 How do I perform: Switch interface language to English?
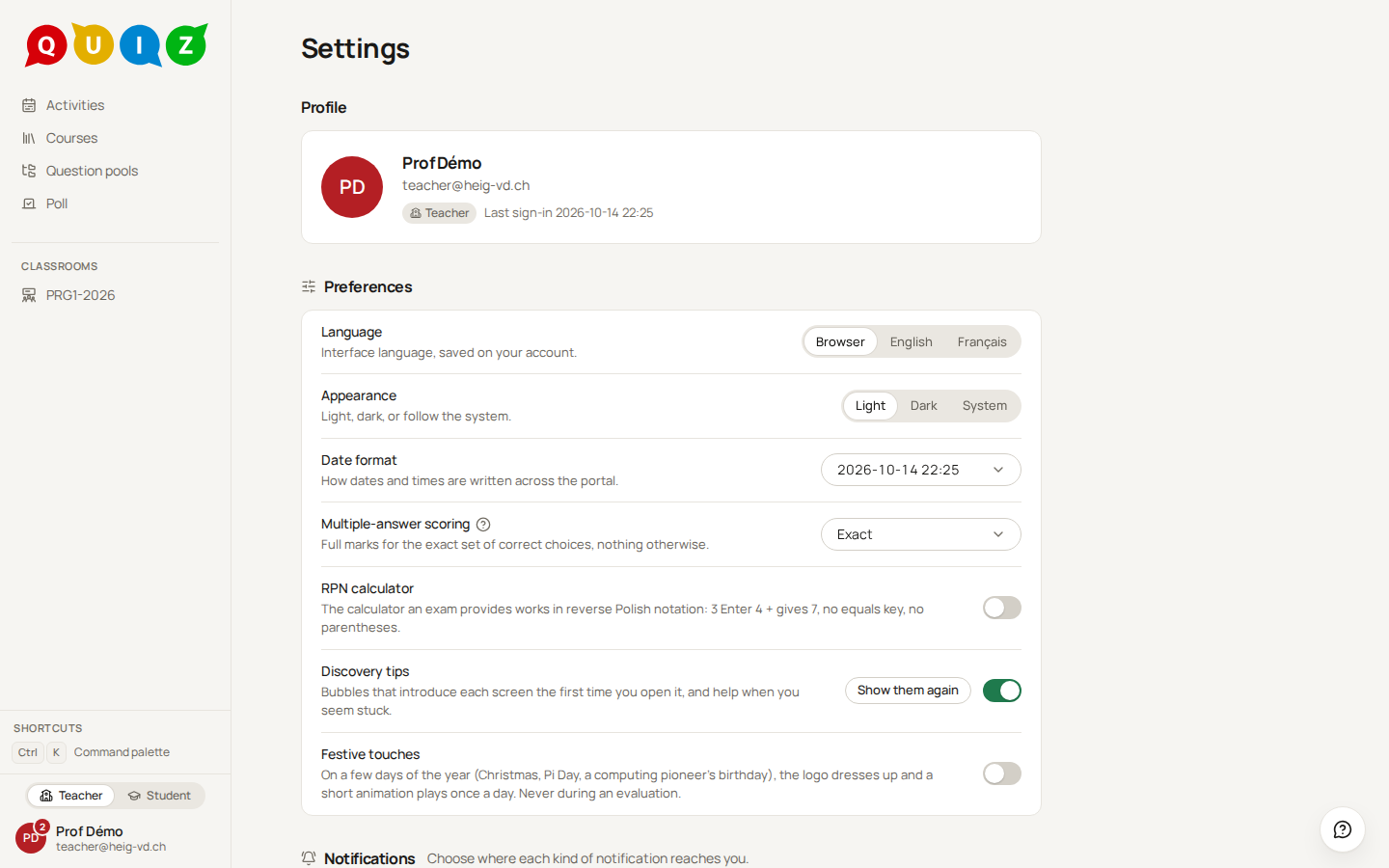911,342
